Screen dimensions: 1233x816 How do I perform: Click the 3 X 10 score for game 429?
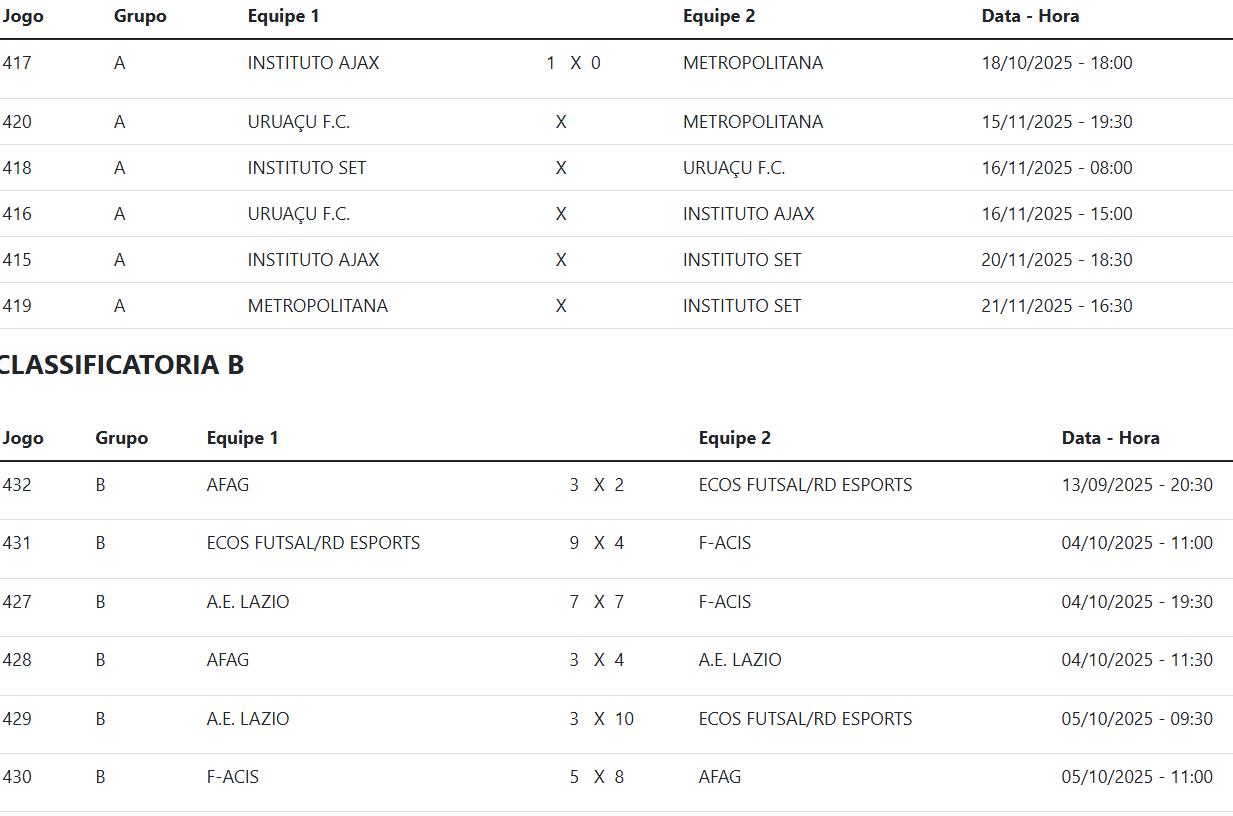click(x=601, y=719)
